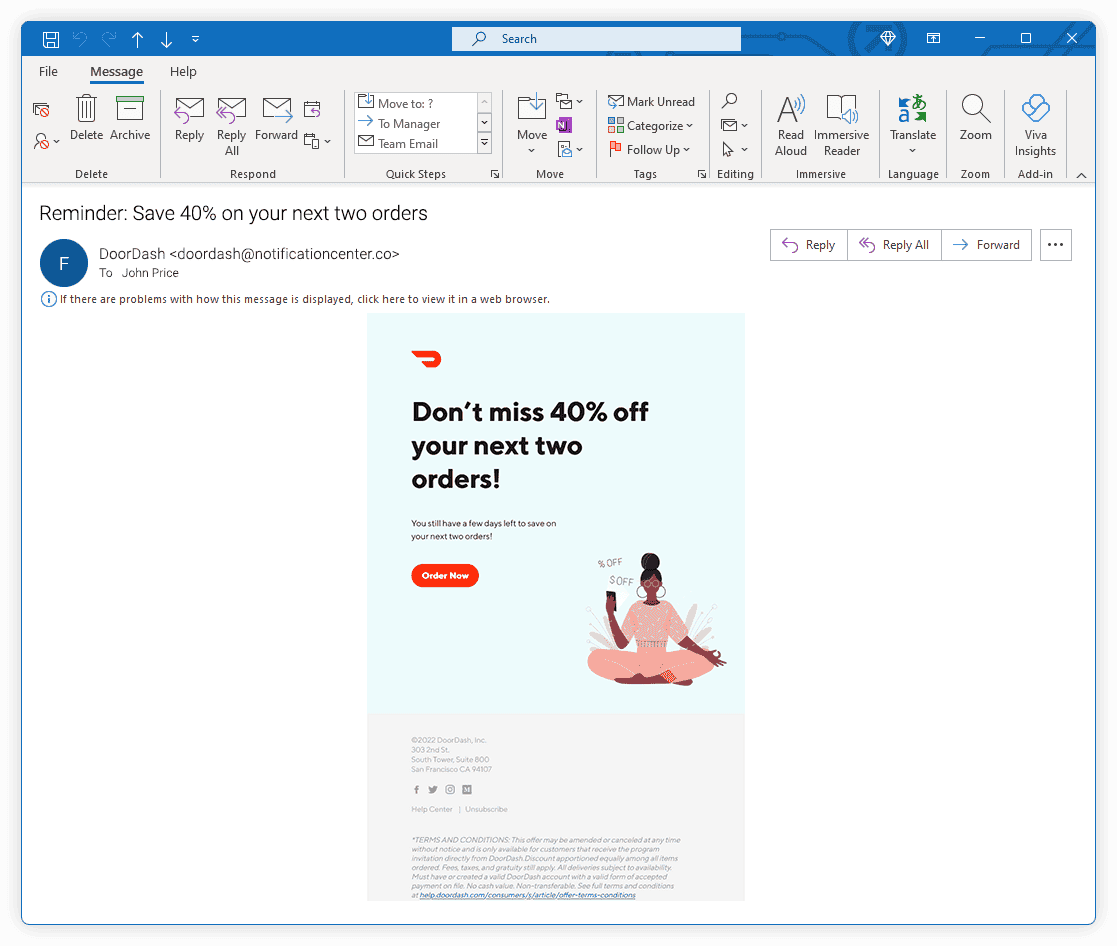Click Reply All in the ribbon

click(x=231, y=125)
